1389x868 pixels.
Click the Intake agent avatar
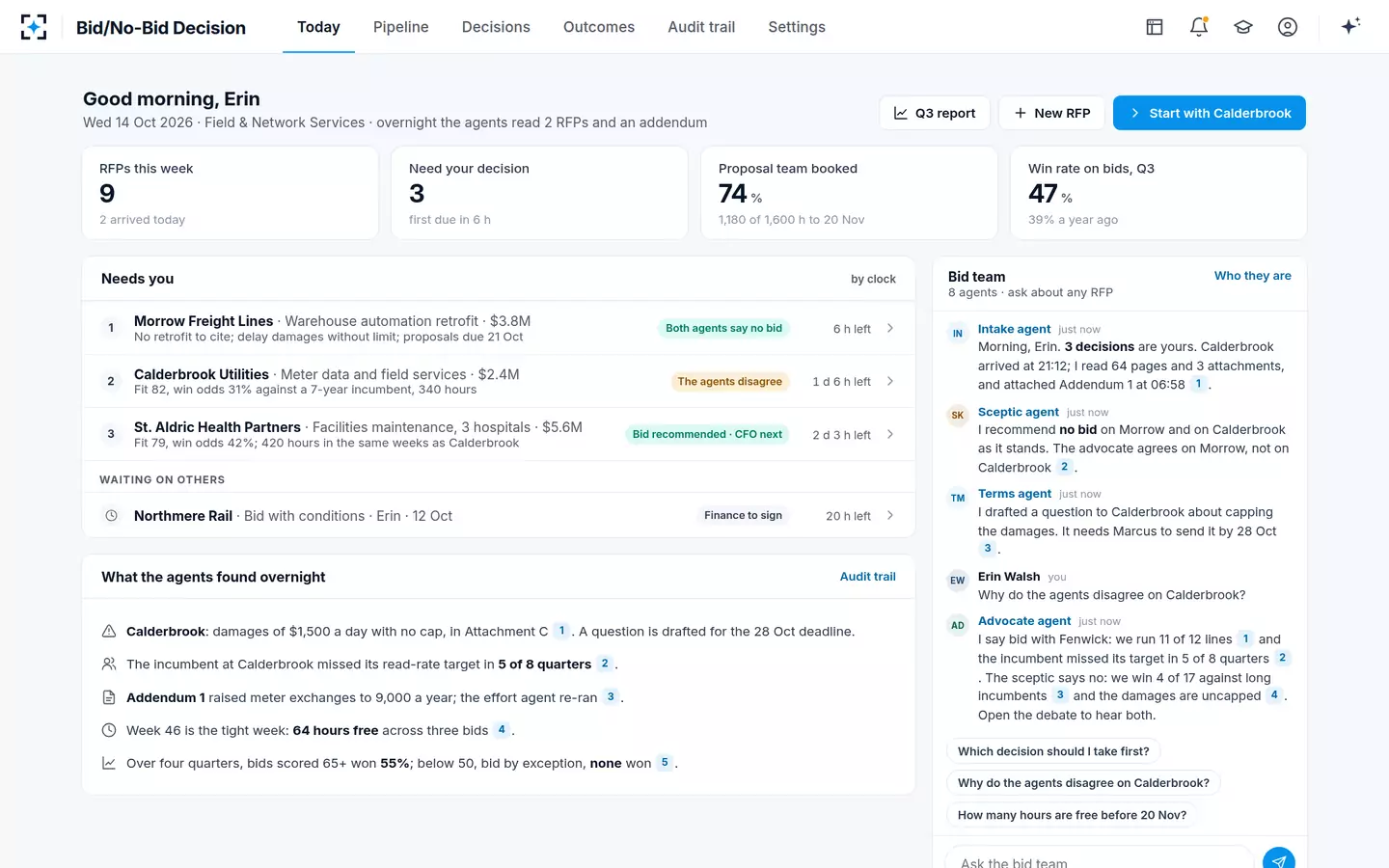pos(958,333)
